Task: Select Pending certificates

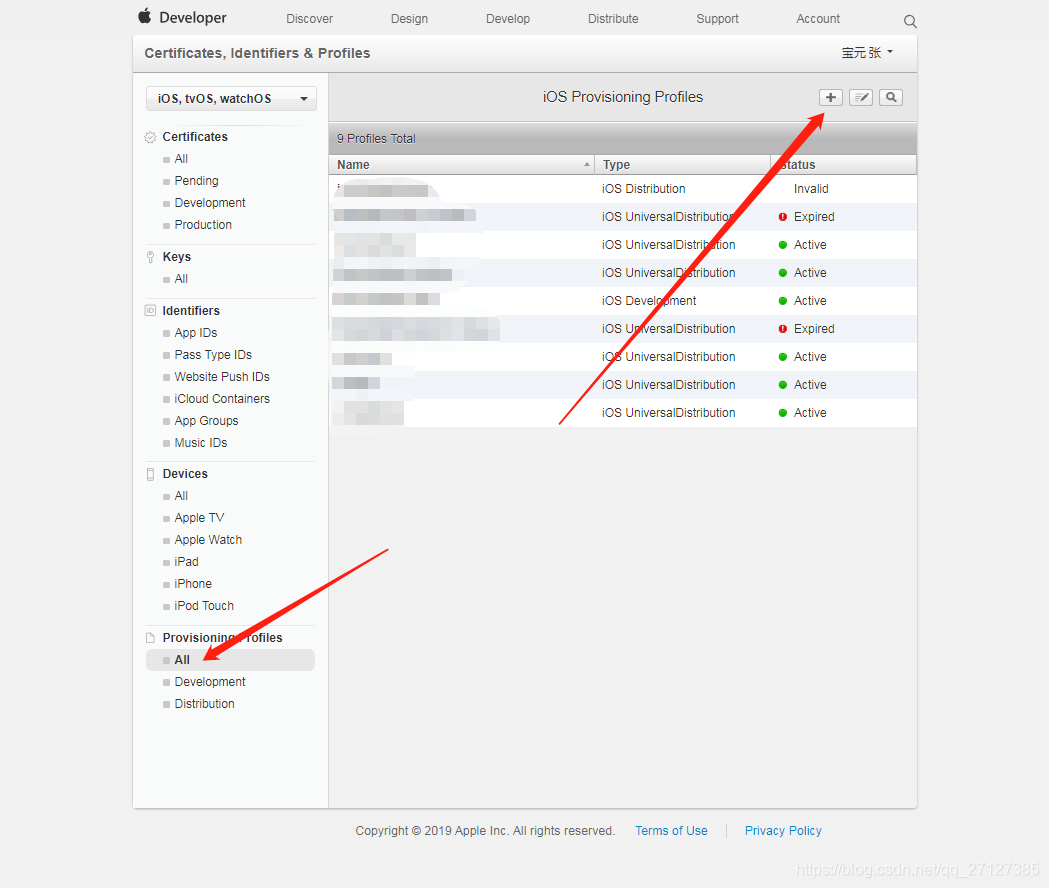Action: pyautogui.click(x=196, y=181)
